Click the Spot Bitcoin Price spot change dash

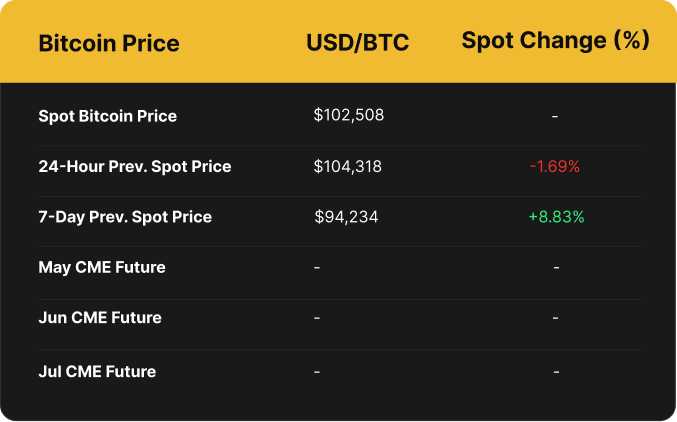[x=555, y=116]
